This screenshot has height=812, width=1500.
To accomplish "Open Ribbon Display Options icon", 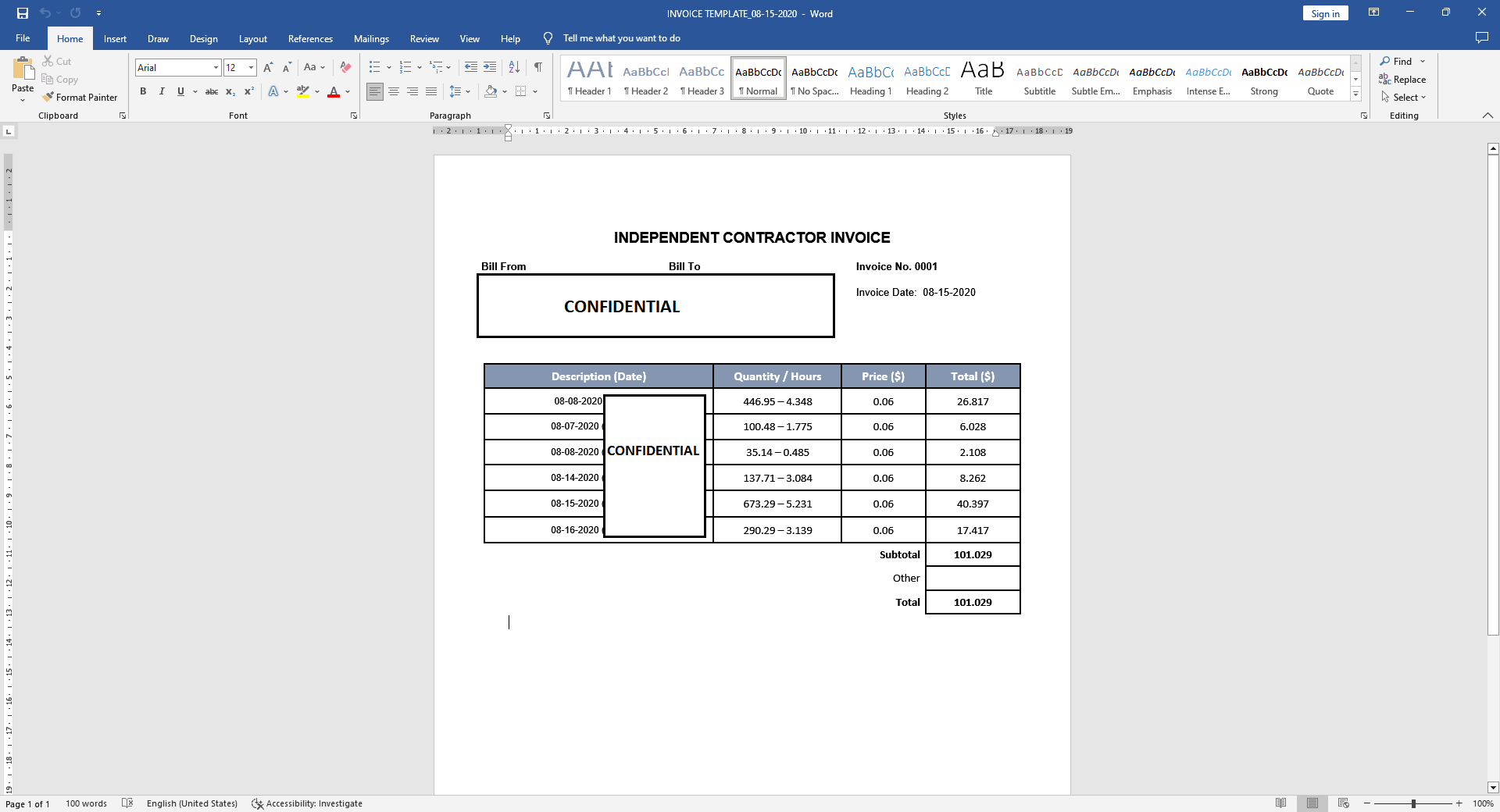I will [x=1373, y=12].
